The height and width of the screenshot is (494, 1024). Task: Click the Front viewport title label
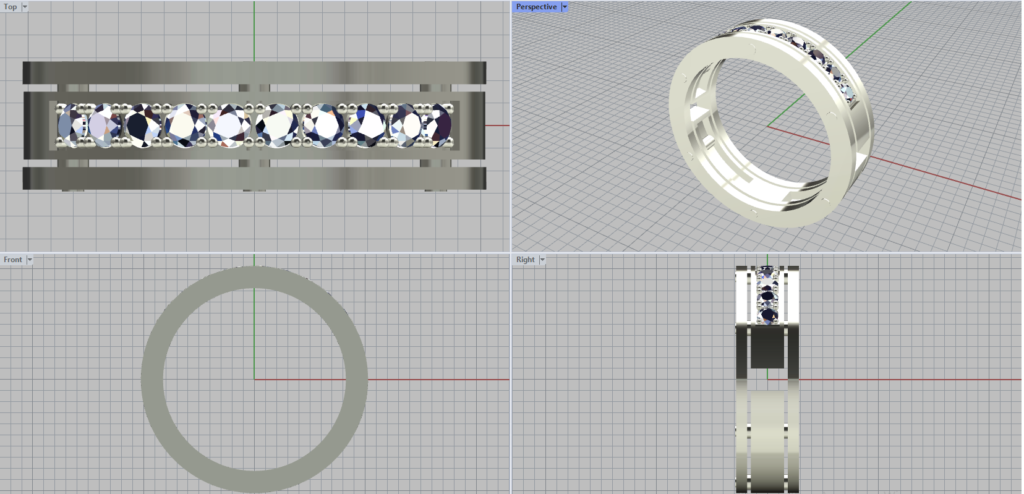pyautogui.click(x=13, y=260)
